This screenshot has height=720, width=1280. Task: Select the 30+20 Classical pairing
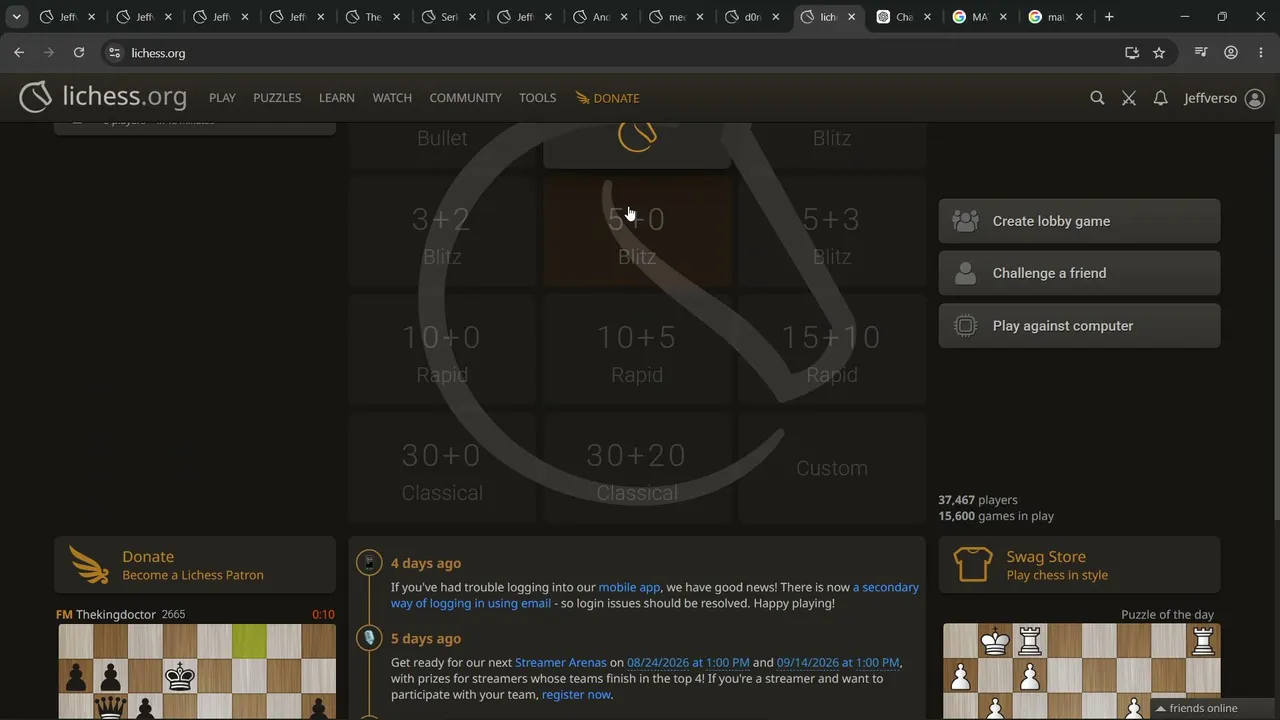point(637,468)
